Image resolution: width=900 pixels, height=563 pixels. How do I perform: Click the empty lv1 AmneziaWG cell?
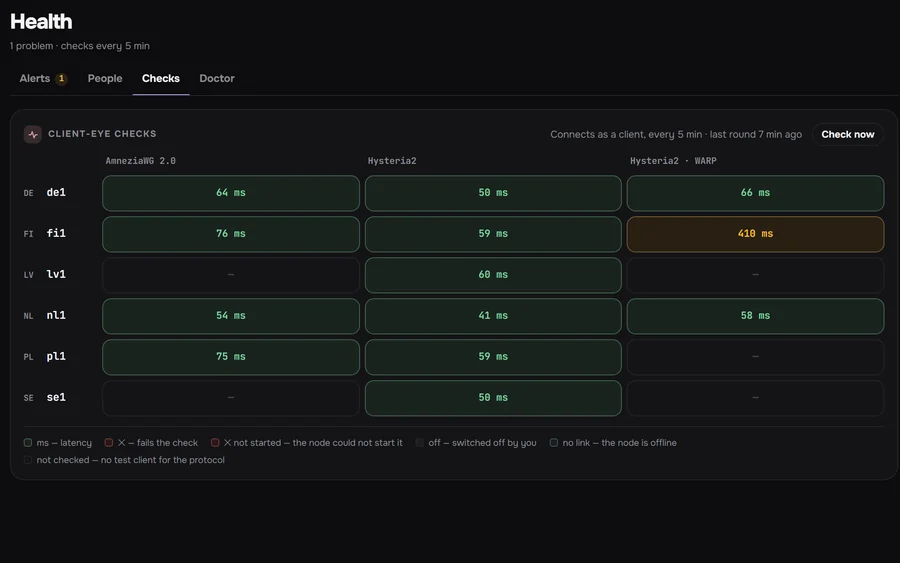point(231,275)
